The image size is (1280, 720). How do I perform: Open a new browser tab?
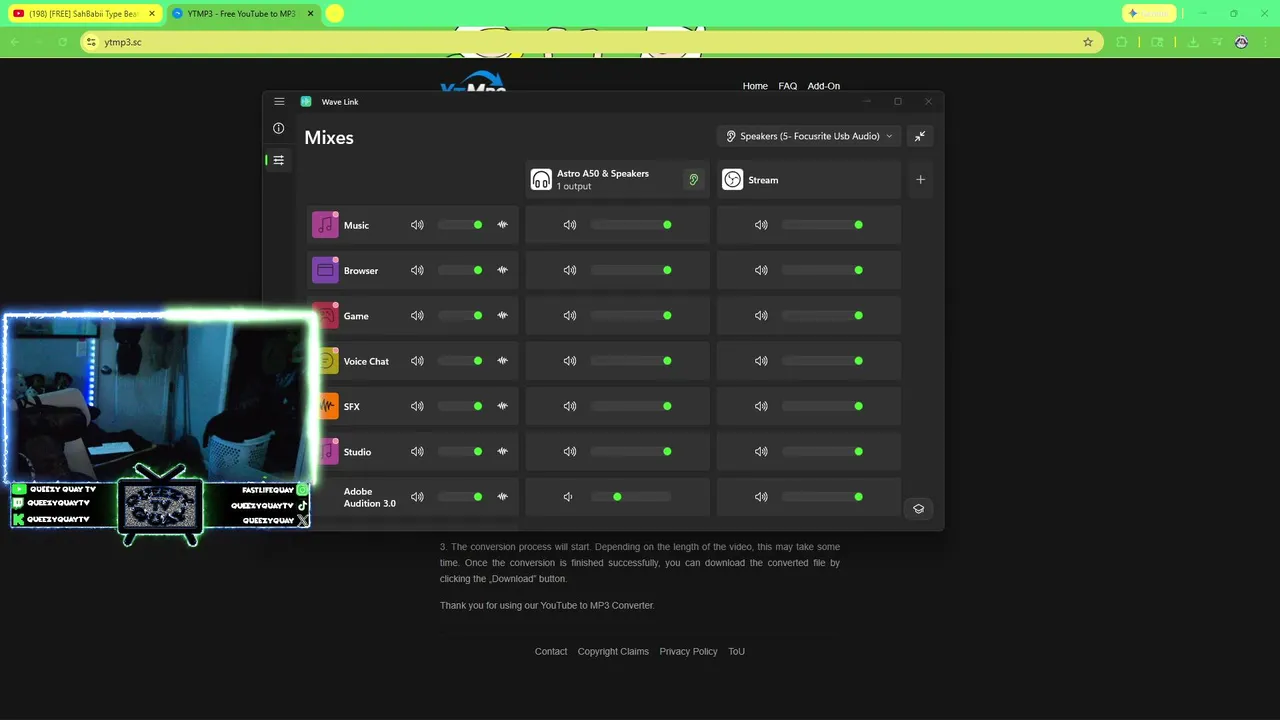point(334,13)
